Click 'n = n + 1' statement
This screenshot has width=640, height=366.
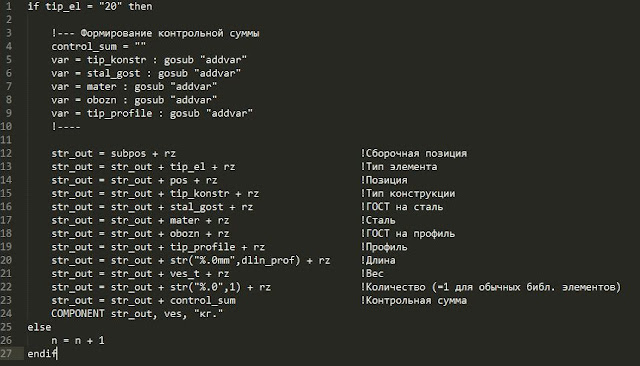[x=78, y=340]
